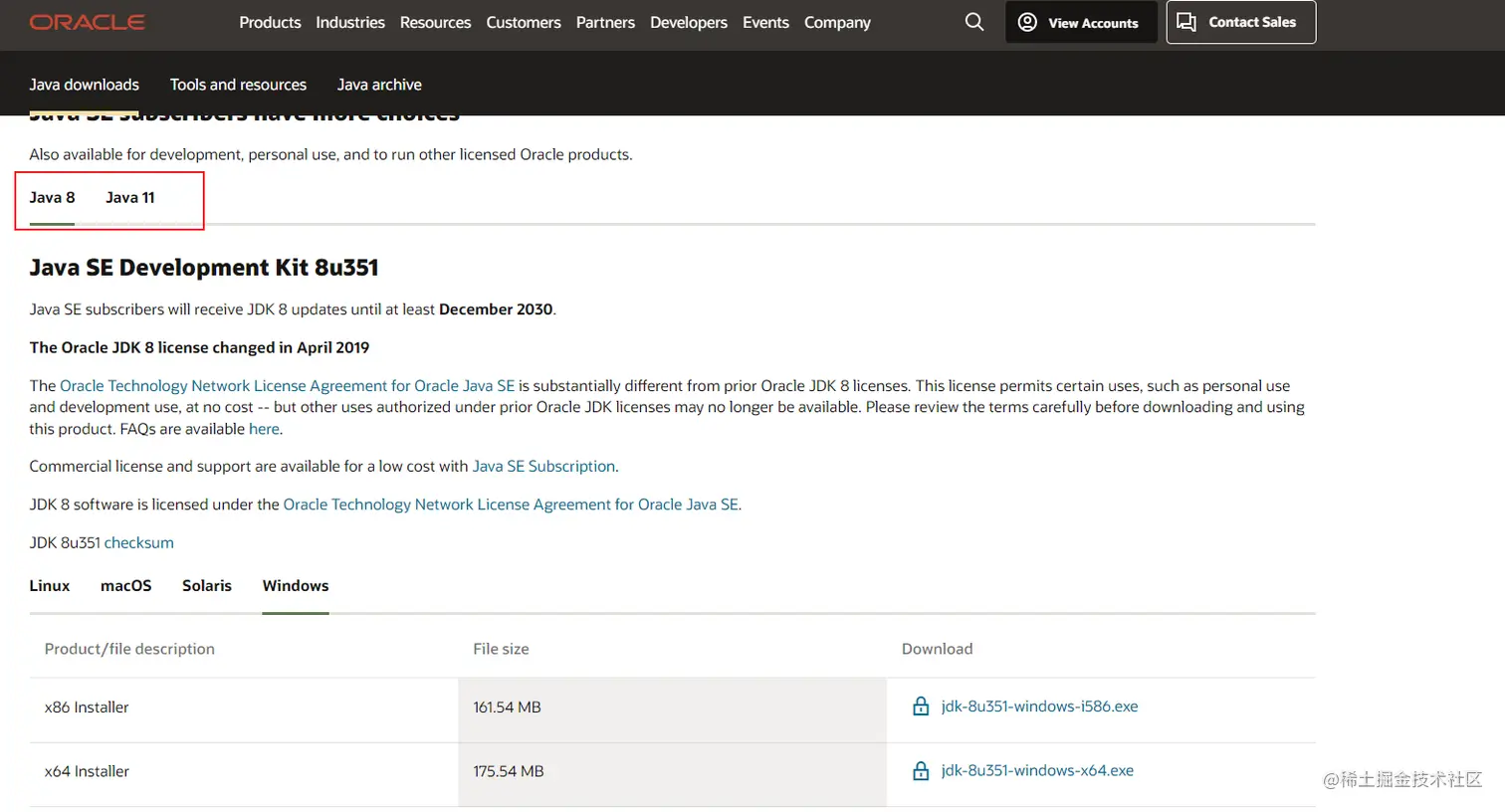This screenshot has height=812, width=1505.
Task: Open the FAQs "here" link
Action: [264, 429]
